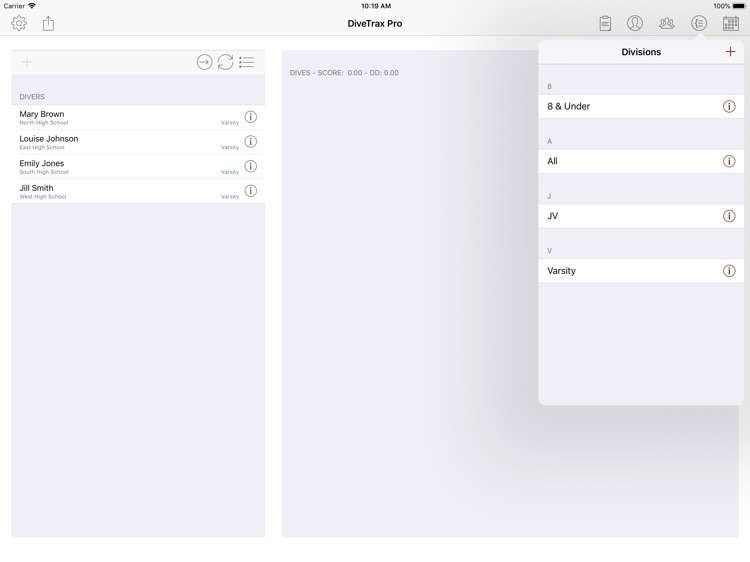Open info for Louise Johnson
The height and width of the screenshot is (562, 750).
(x=251, y=142)
